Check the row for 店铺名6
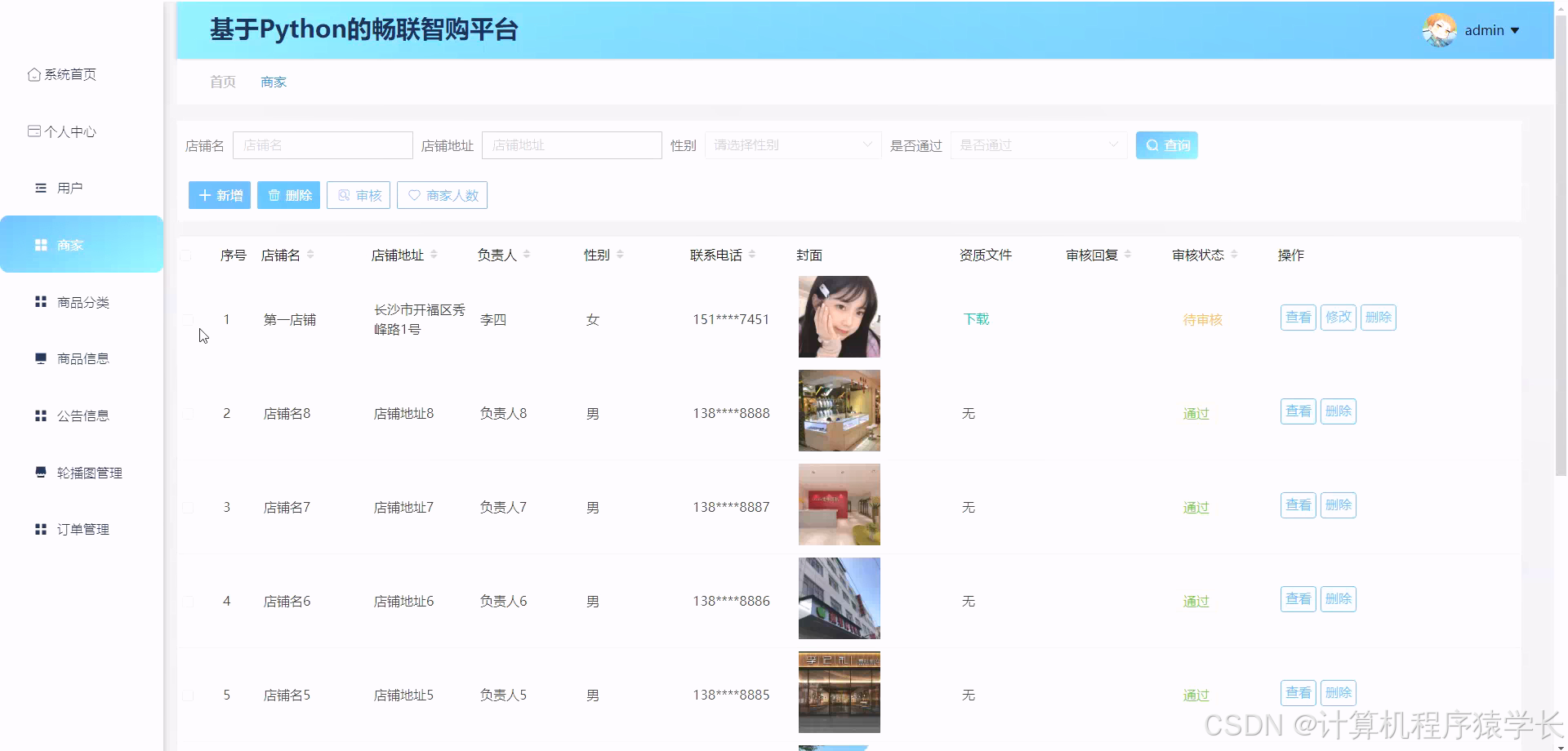The width and height of the screenshot is (1568, 751). [186, 601]
